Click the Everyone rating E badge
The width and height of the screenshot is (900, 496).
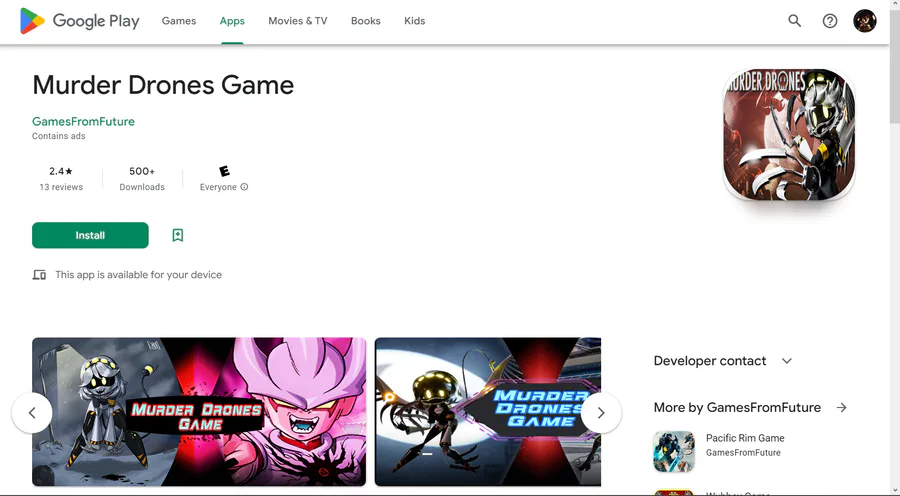tap(224, 171)
